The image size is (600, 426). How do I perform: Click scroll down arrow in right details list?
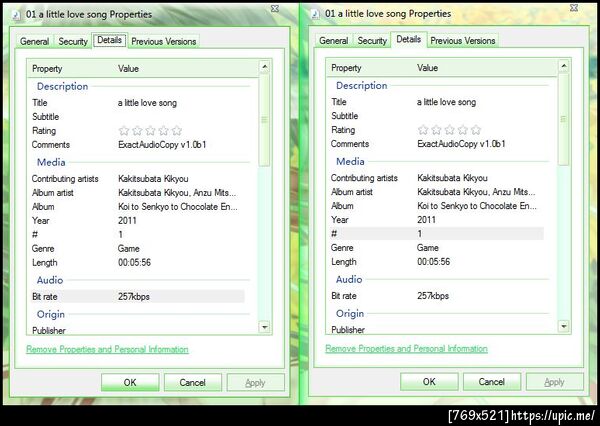(564, 326)
